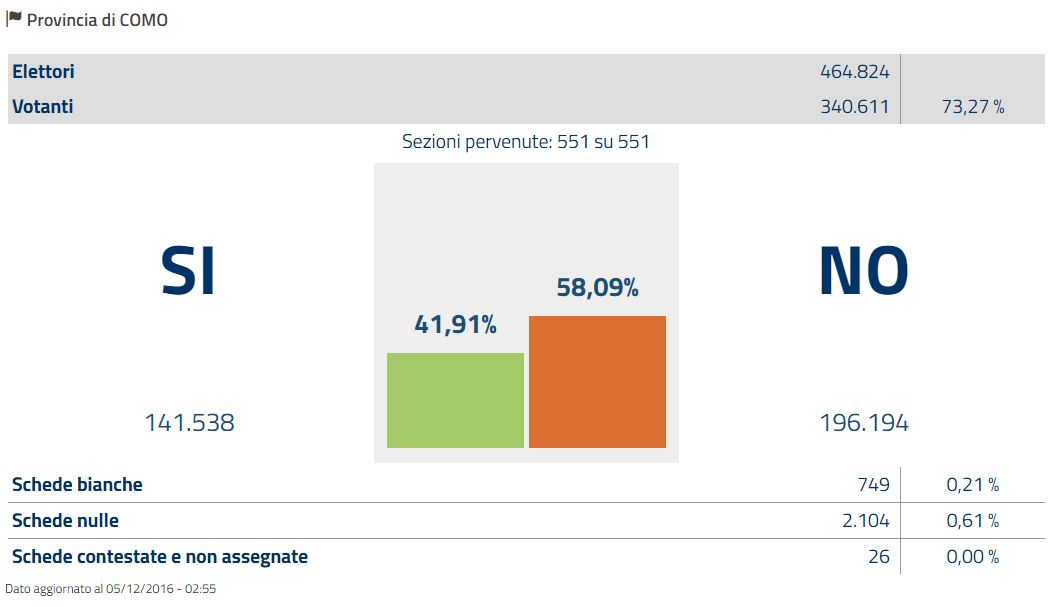Image resolution: width=1054 pixels, height=607 pixels.
Task: Click the Schede nulle row label
Action: coord(65,521)
